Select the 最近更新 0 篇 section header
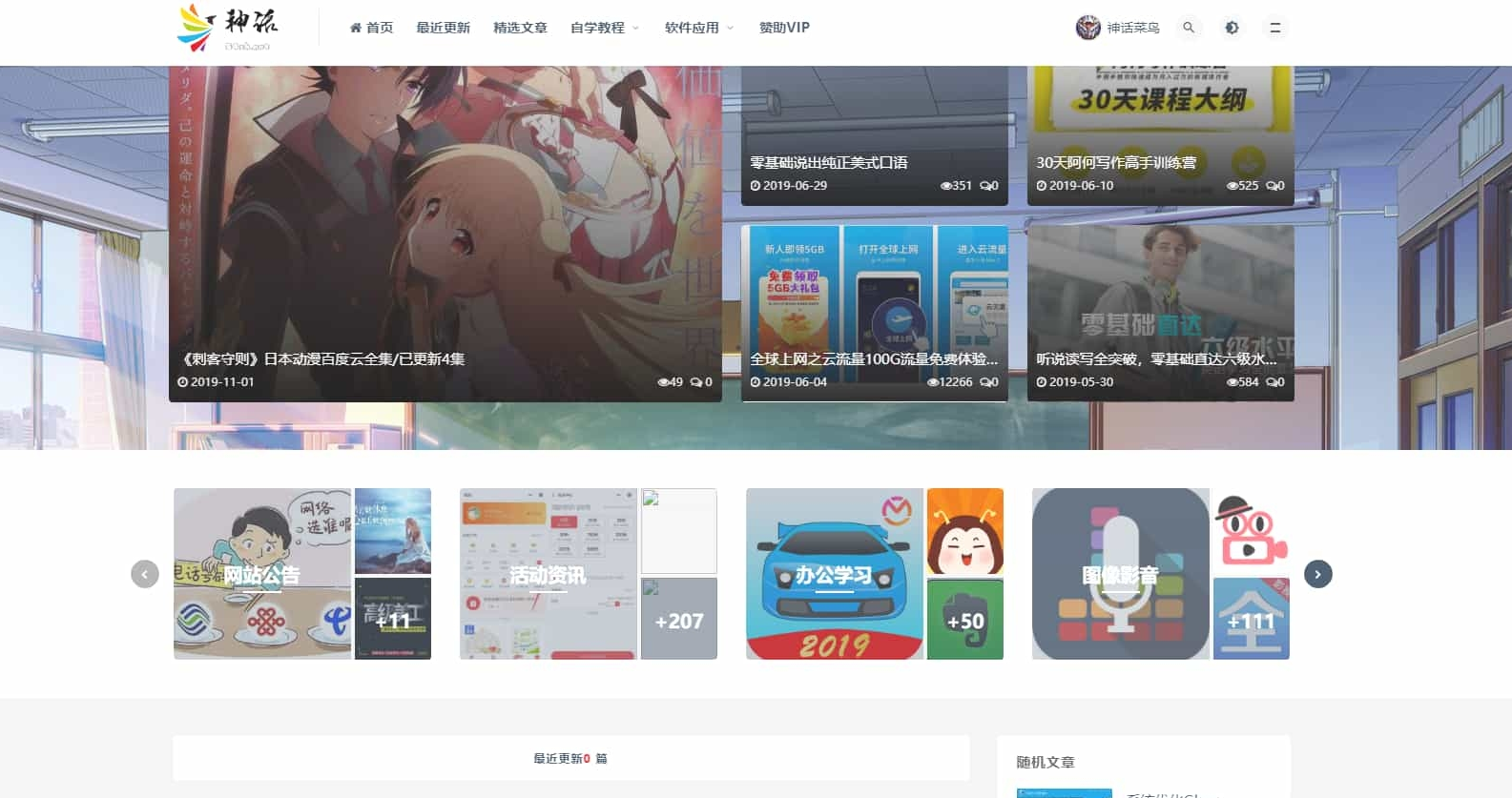Screen dimensions: 1512x798 570,758
